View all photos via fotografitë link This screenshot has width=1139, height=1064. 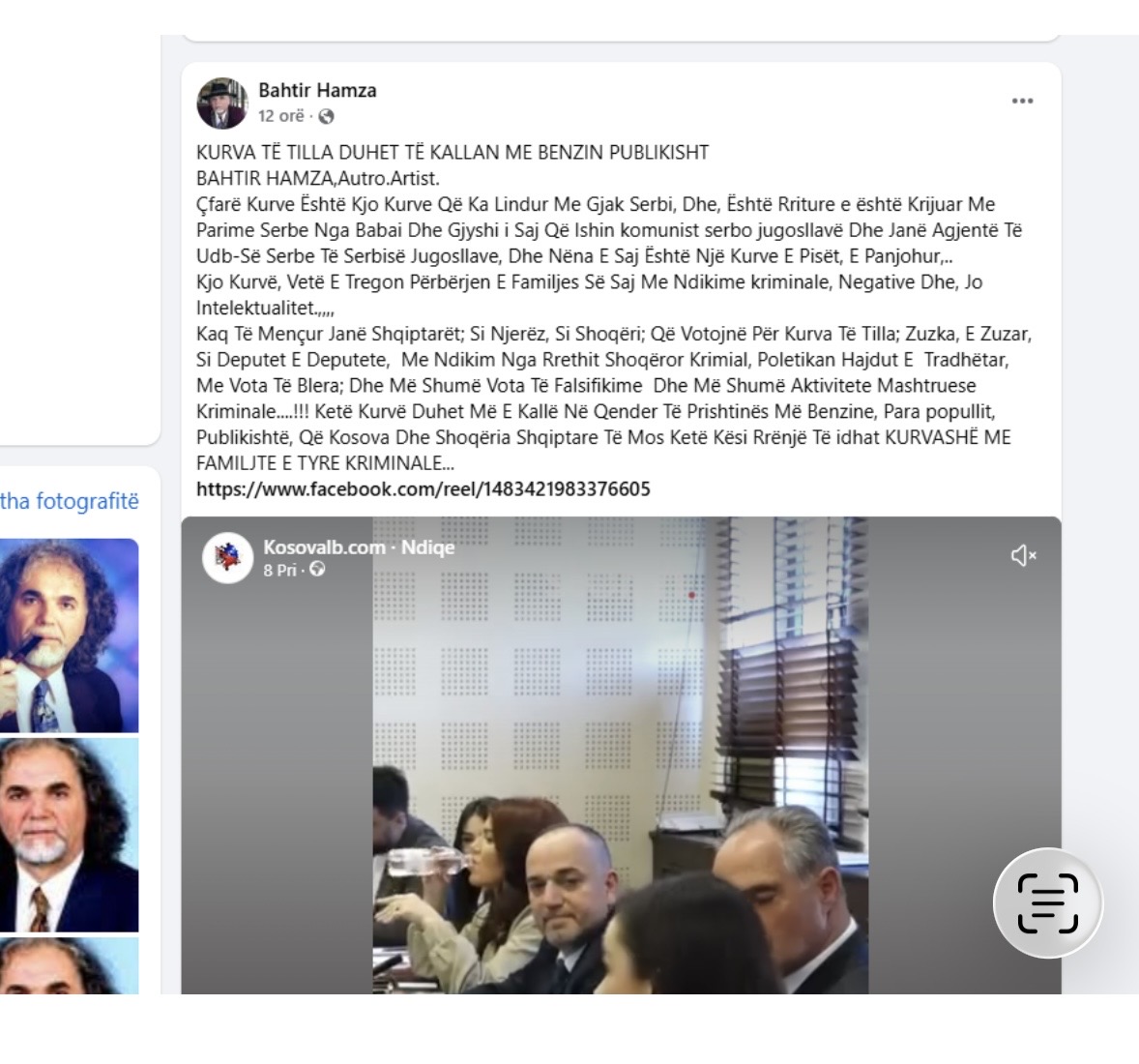69,501
